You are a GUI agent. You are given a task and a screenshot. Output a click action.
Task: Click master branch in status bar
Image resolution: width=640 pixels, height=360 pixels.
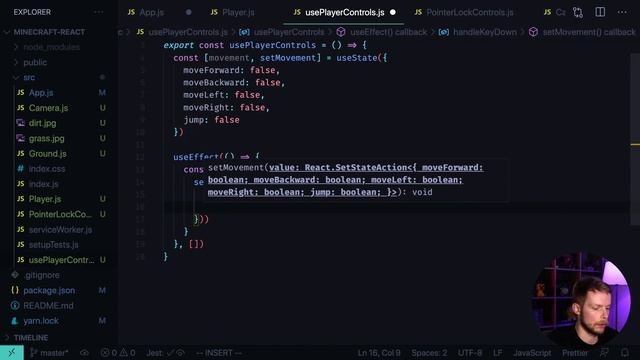click(x=49, y=353)
